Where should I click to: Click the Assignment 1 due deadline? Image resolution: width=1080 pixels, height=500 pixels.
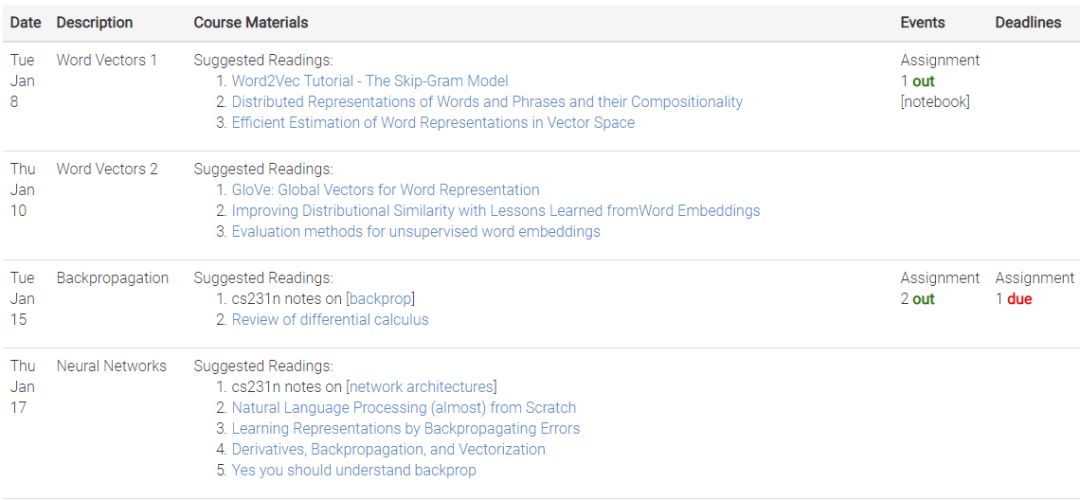pyautogui.click(x=1013, y=299)
